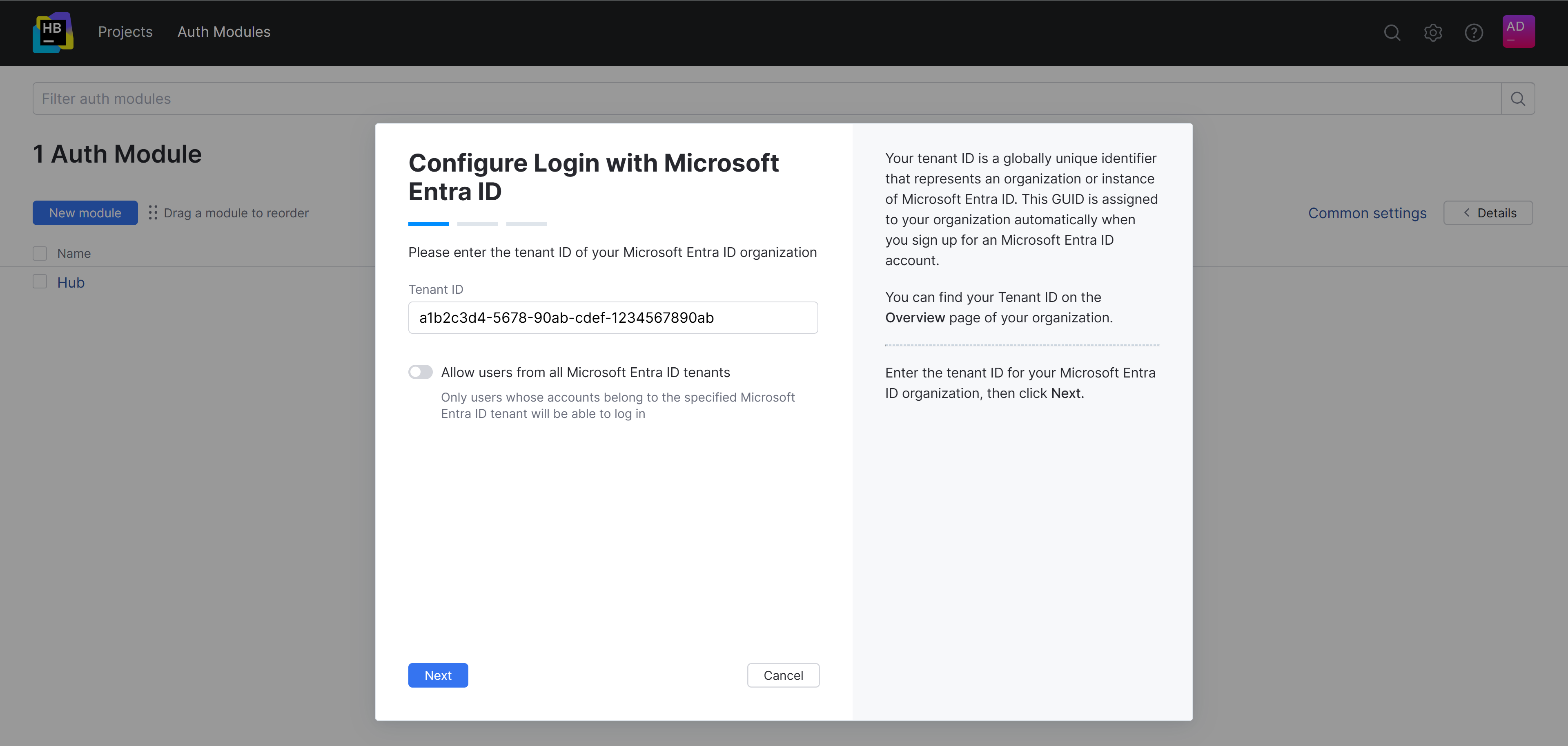This screenshot has width=1568, height=746.
Task: Check the Hub module row checkbox
Action: [x=40, y=281]
